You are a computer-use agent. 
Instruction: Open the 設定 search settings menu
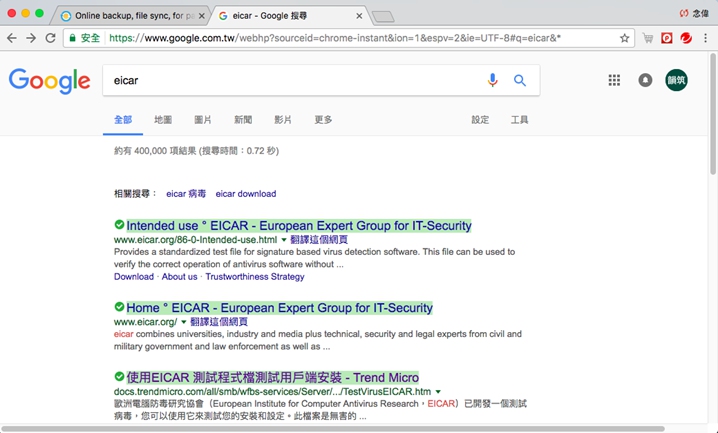tap(480, 120)
